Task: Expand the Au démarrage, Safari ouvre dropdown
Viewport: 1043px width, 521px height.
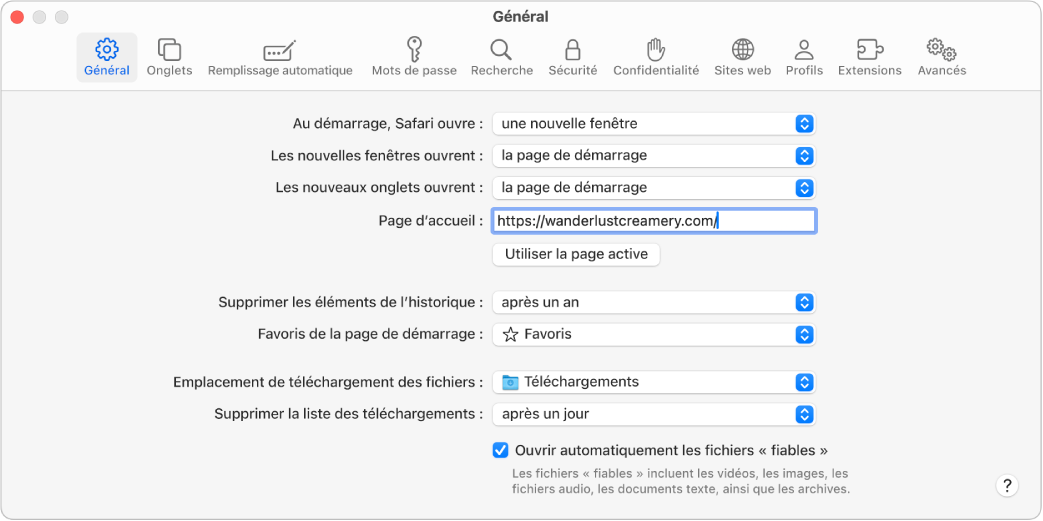Action: (x=655, y=124)
